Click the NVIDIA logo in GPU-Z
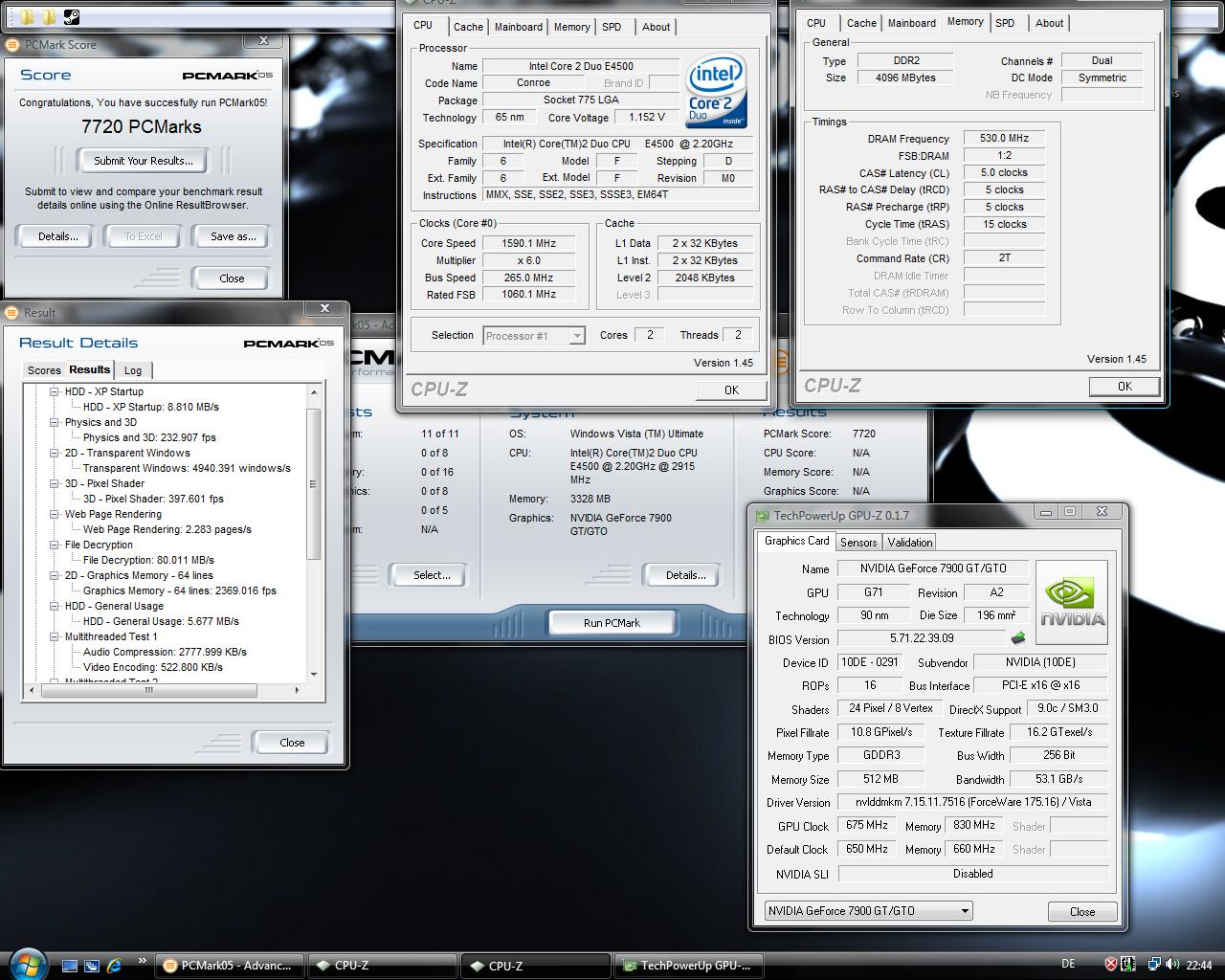1225x980 pixels. pos(1072,602)
